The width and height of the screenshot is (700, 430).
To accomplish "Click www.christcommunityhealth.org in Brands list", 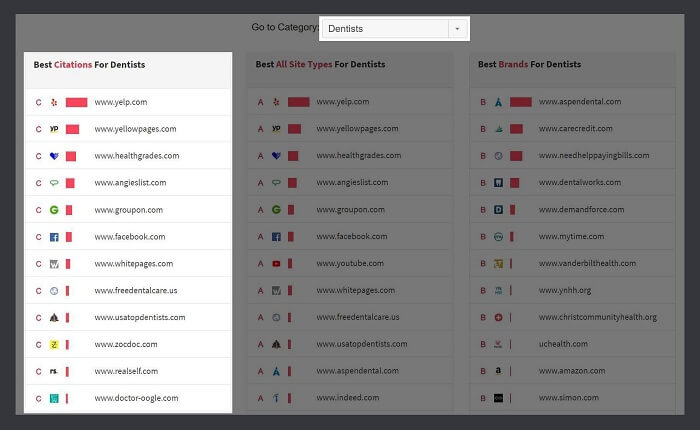I will click(x=598, y=317).
